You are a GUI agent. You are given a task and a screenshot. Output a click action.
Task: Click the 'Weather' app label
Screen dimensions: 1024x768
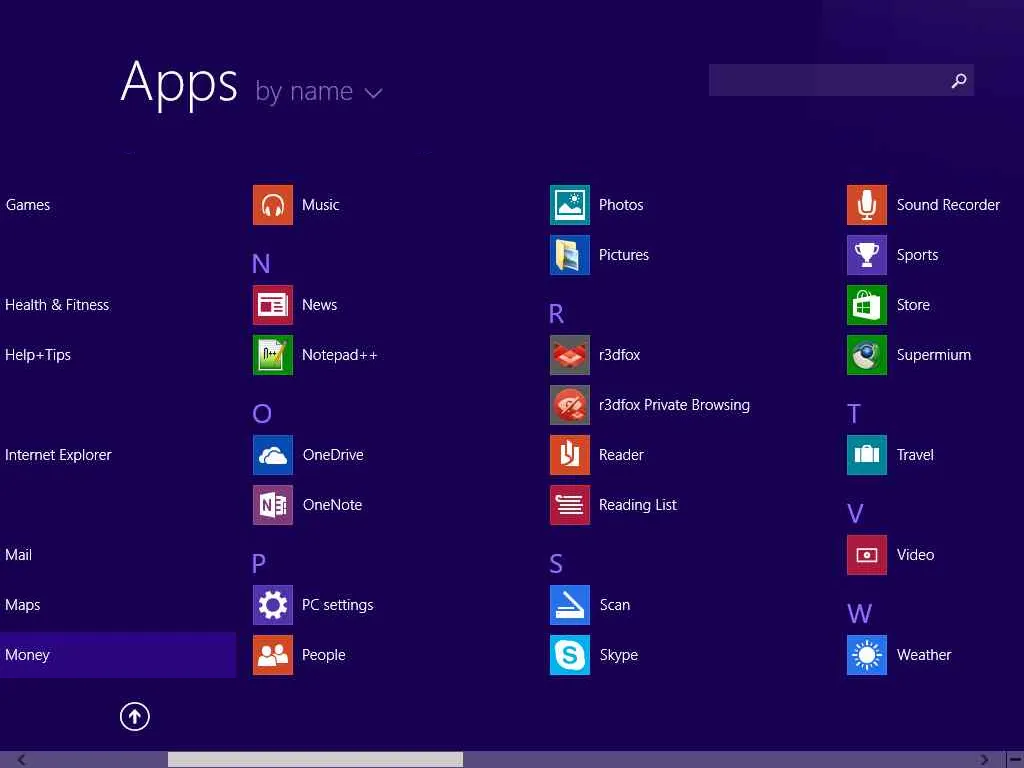923,655
